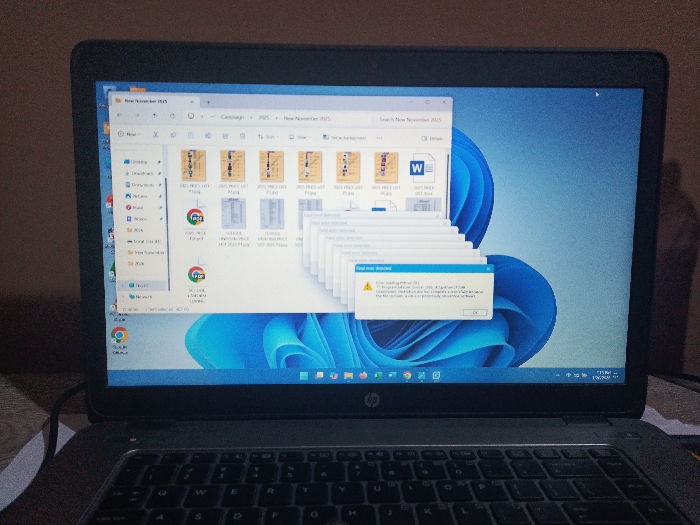The width and height of the screenshot is (700, 525).
Task: Click the Rename icon in Explorer toolbar
Action: pos(208,135)
